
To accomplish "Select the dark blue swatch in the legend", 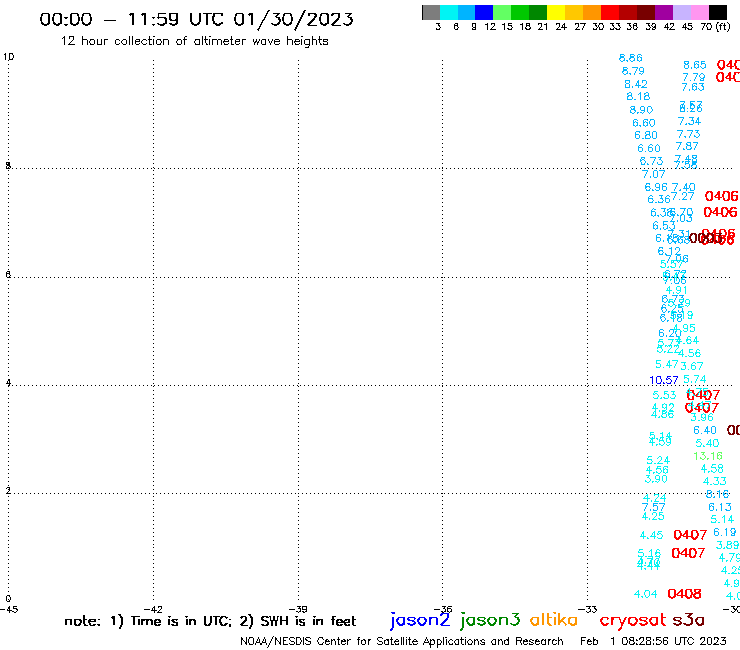I will [485, 12].
